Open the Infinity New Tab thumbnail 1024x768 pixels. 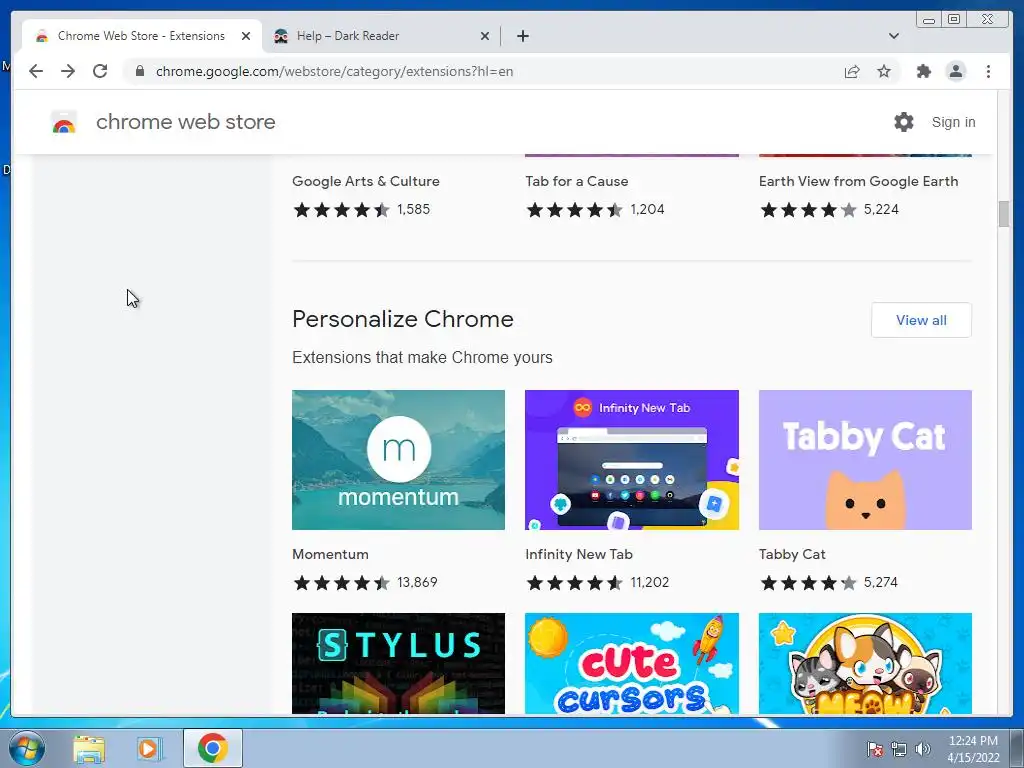[632, 460]
